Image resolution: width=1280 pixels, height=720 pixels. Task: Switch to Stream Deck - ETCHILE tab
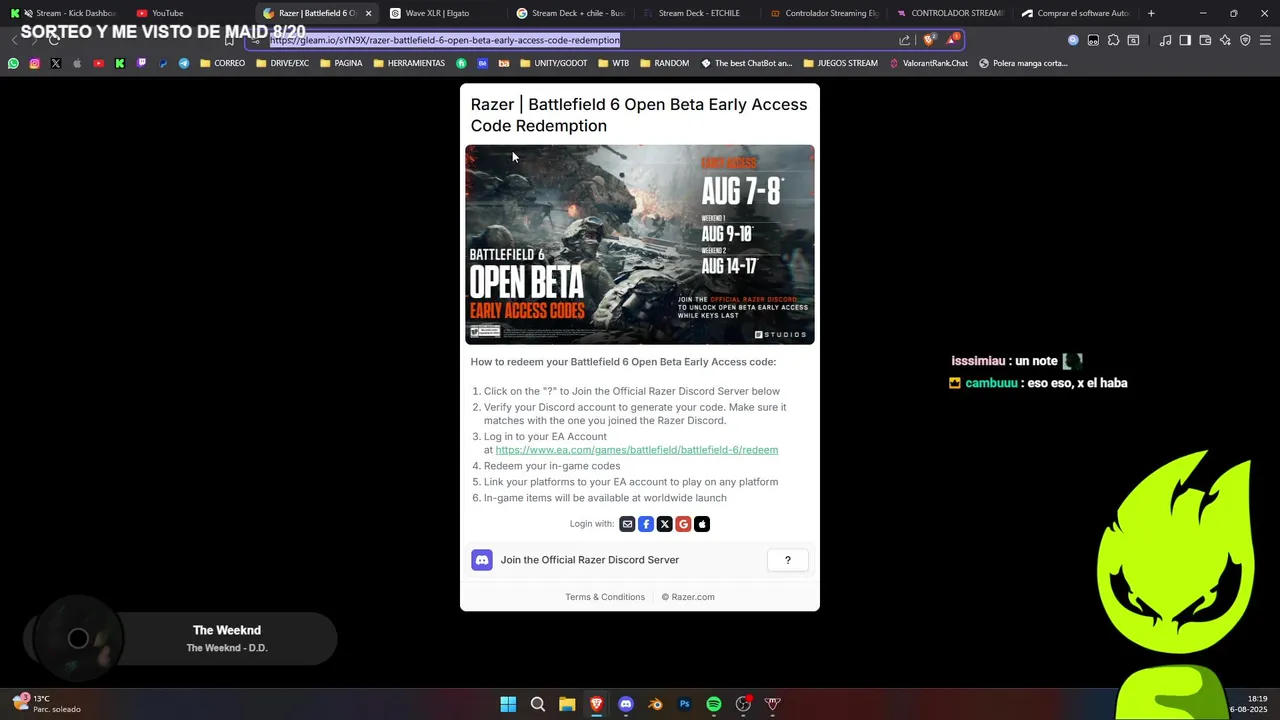pos(696,13)
